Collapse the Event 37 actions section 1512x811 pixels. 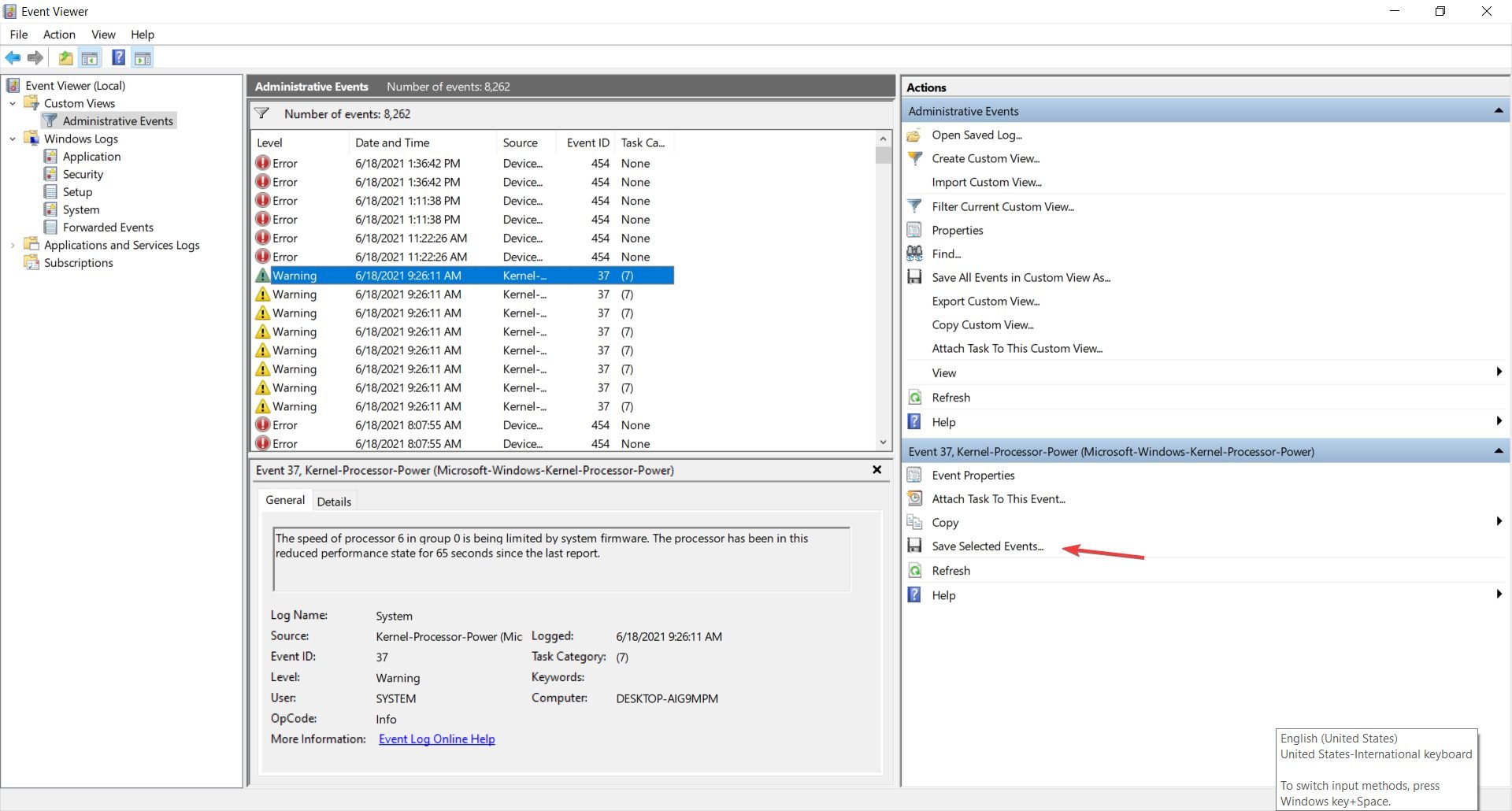1499,451
